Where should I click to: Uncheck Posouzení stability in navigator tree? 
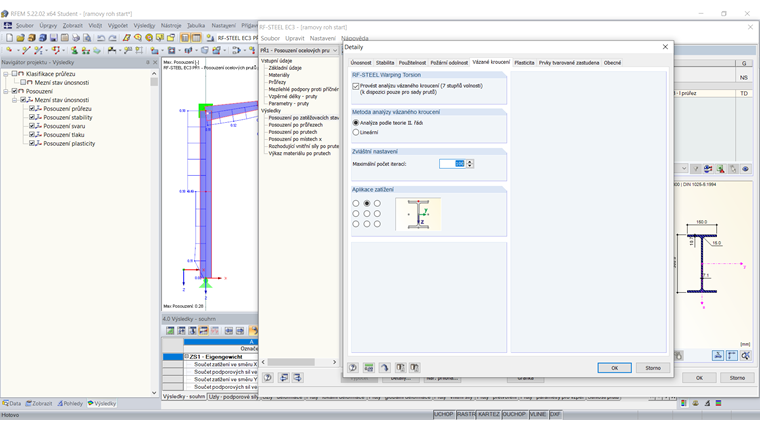pyautogui.click(x=32, y=117)
